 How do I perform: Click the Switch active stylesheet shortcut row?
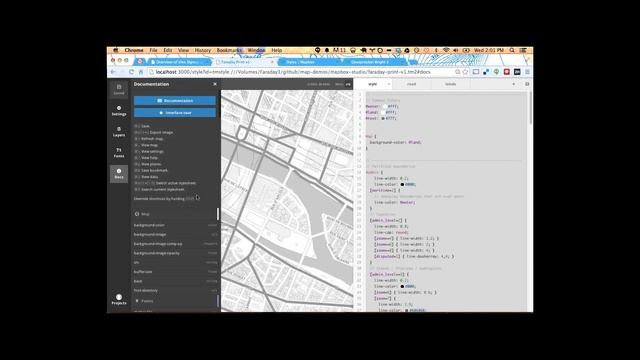[165, 183]
